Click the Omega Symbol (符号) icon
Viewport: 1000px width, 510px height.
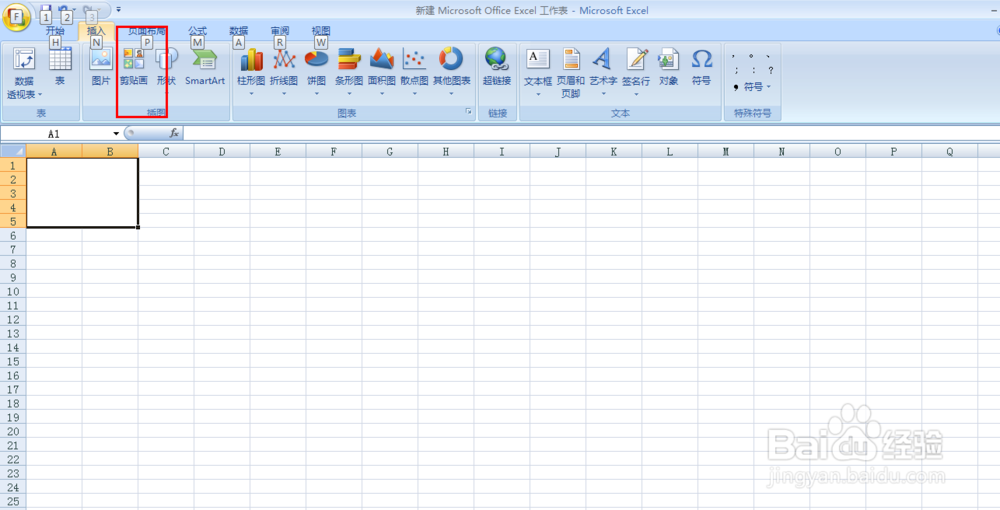click(x=702, y=58)
